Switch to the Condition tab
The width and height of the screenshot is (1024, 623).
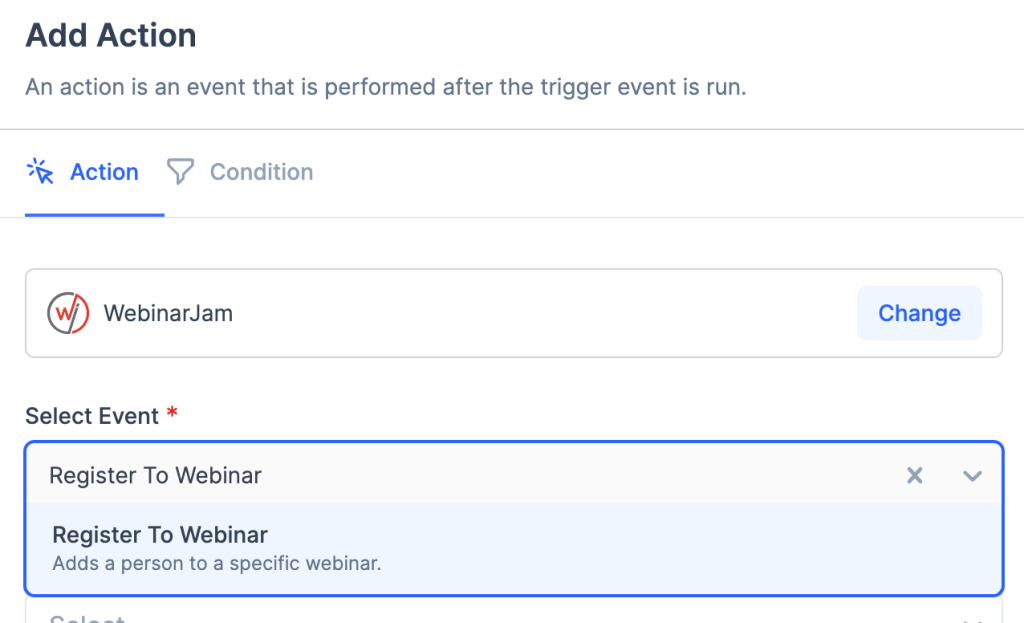(x=260, y=172)
